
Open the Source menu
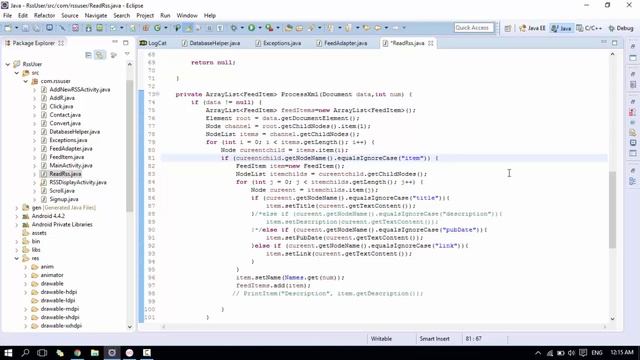pyautogui.click(x=70, y=16)
